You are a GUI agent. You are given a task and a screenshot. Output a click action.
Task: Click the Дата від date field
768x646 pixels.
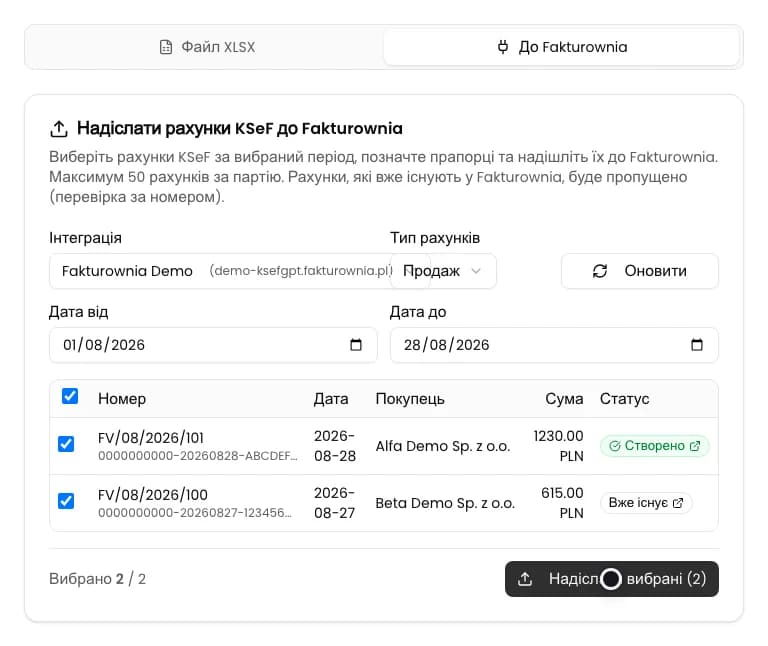pos(213,345)
